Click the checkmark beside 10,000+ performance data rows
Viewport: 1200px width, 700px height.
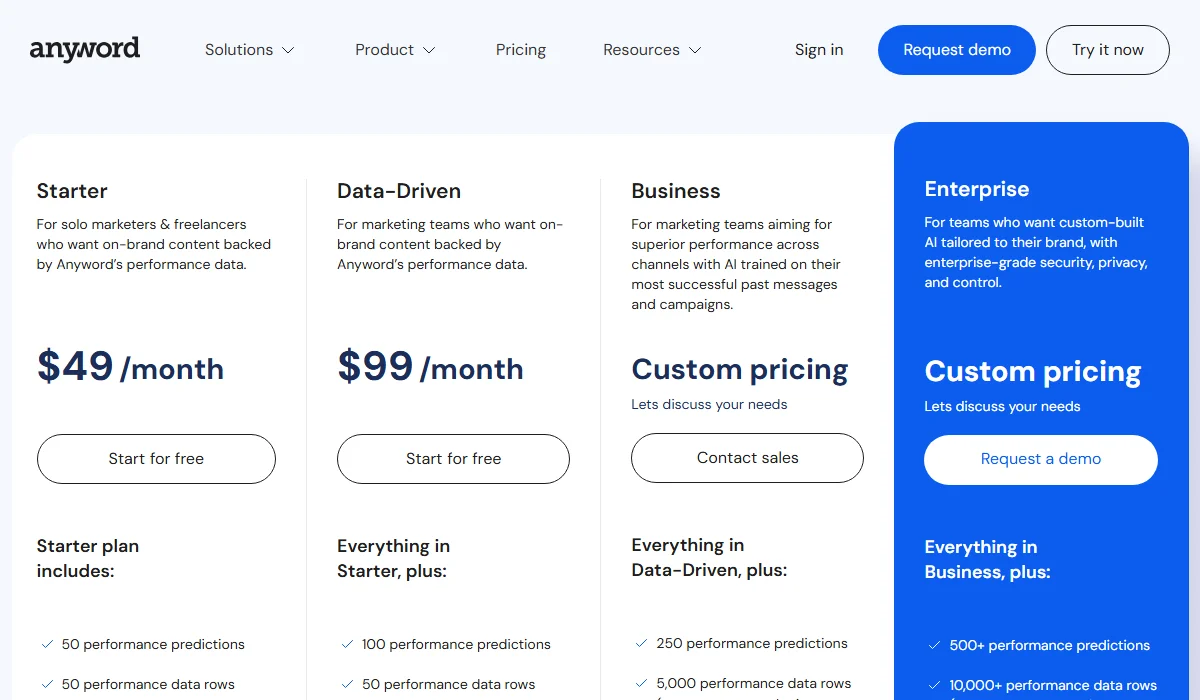[933, 685]
